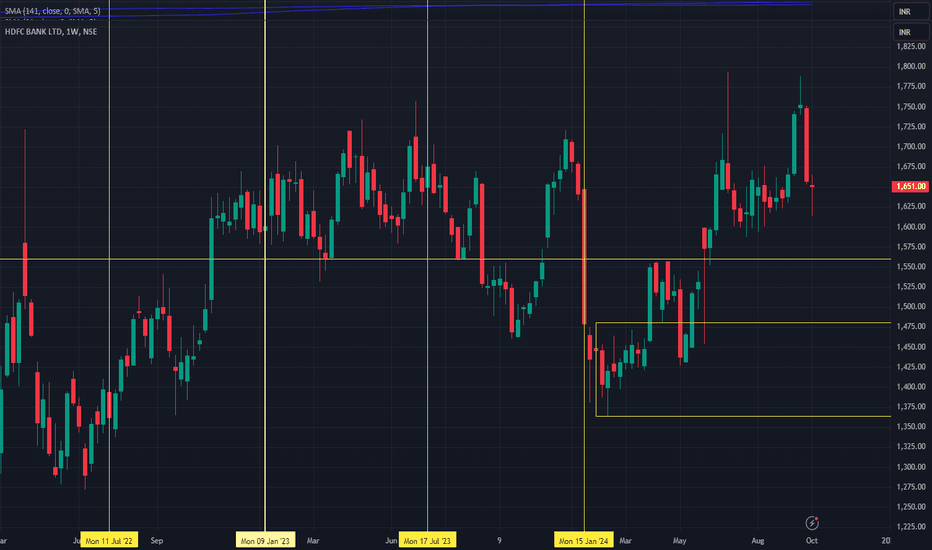Image resolution: width=932 pixels, height=550 pixels.
Task: Click the 1,250.00 price axis label
Action: (911, 507)
